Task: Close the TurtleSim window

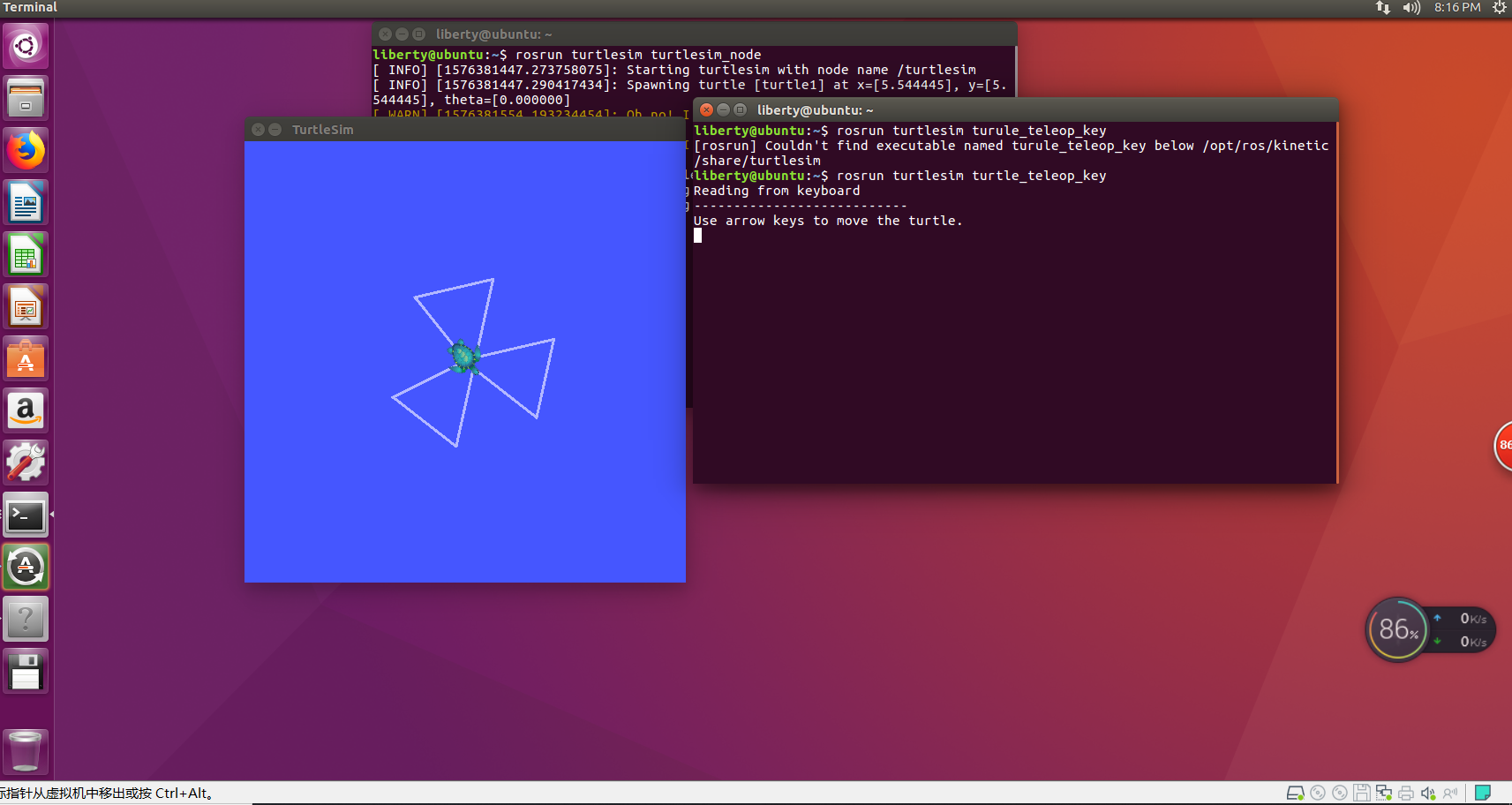Action: (258, 130)
